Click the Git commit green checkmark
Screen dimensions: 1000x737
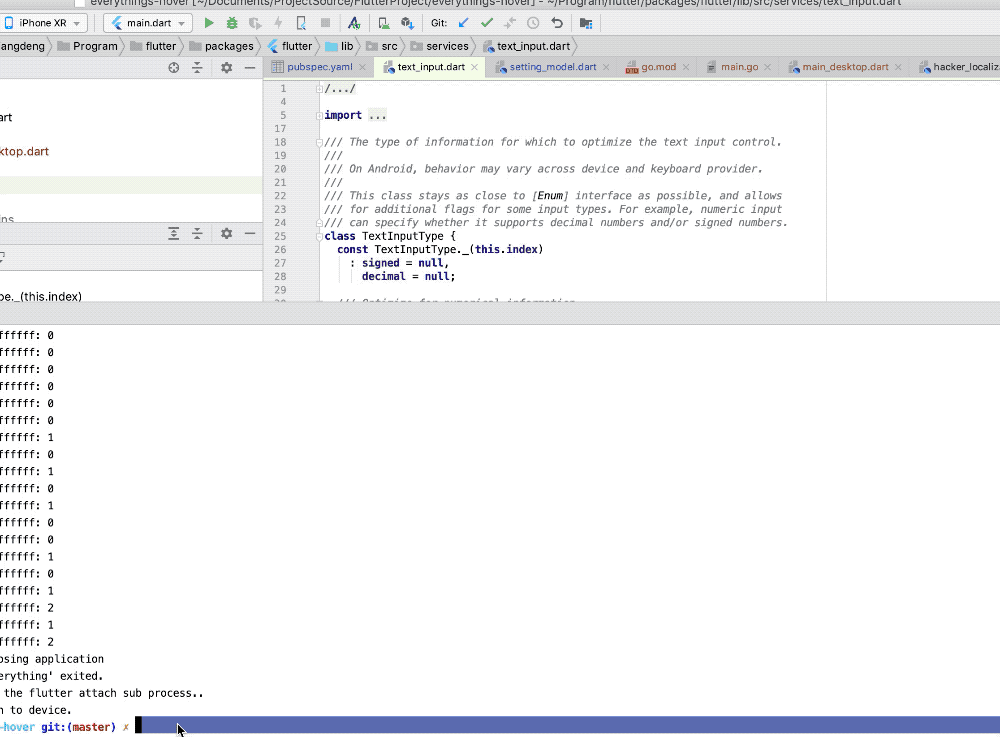(487, 23)
